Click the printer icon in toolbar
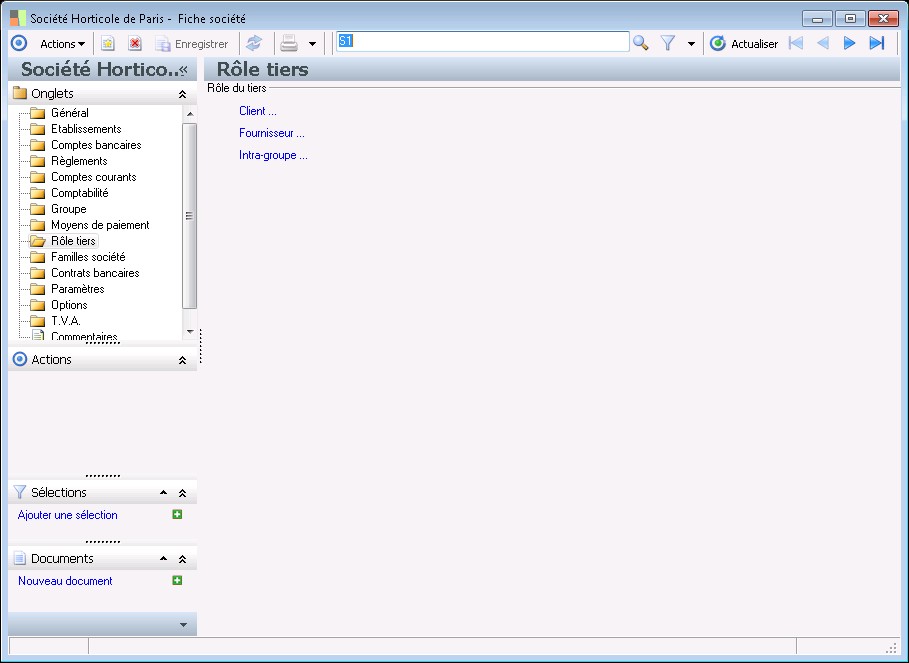909x663 pixels. [289, 43]
